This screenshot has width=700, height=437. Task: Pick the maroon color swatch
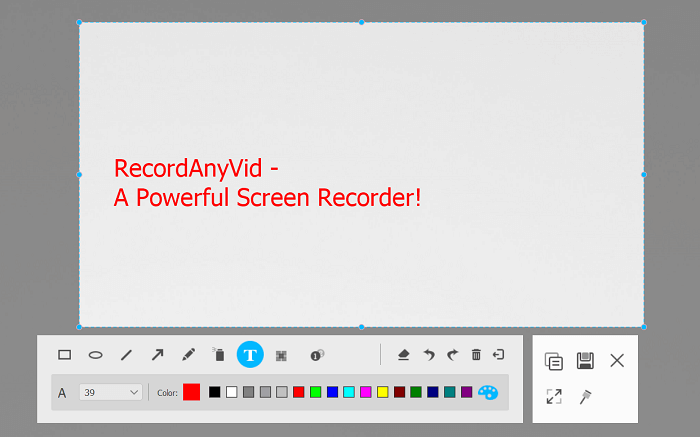coord(400,392)
